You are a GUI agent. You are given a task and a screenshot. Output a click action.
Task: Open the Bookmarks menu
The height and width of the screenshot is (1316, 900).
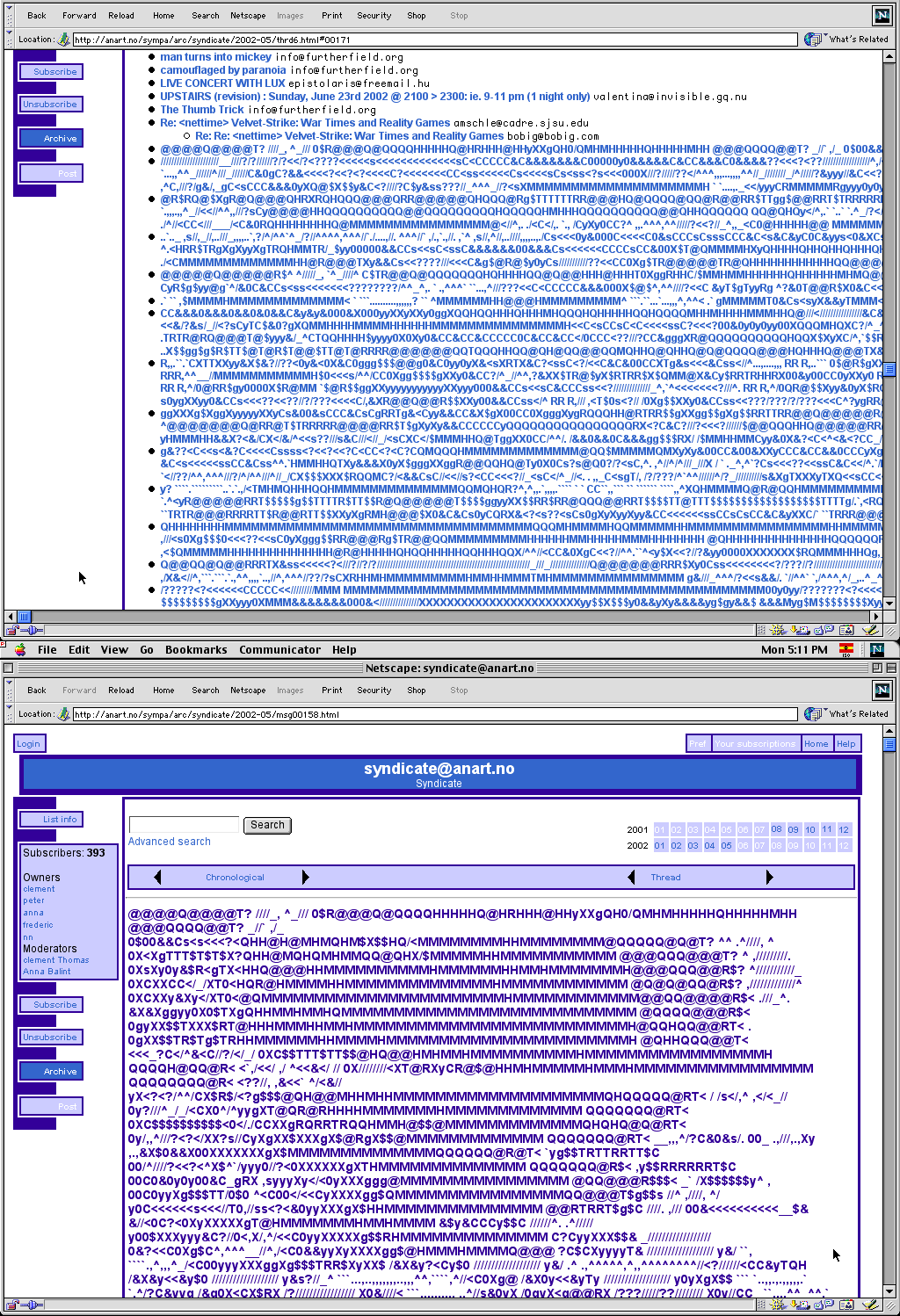click(x=195, y=649)
